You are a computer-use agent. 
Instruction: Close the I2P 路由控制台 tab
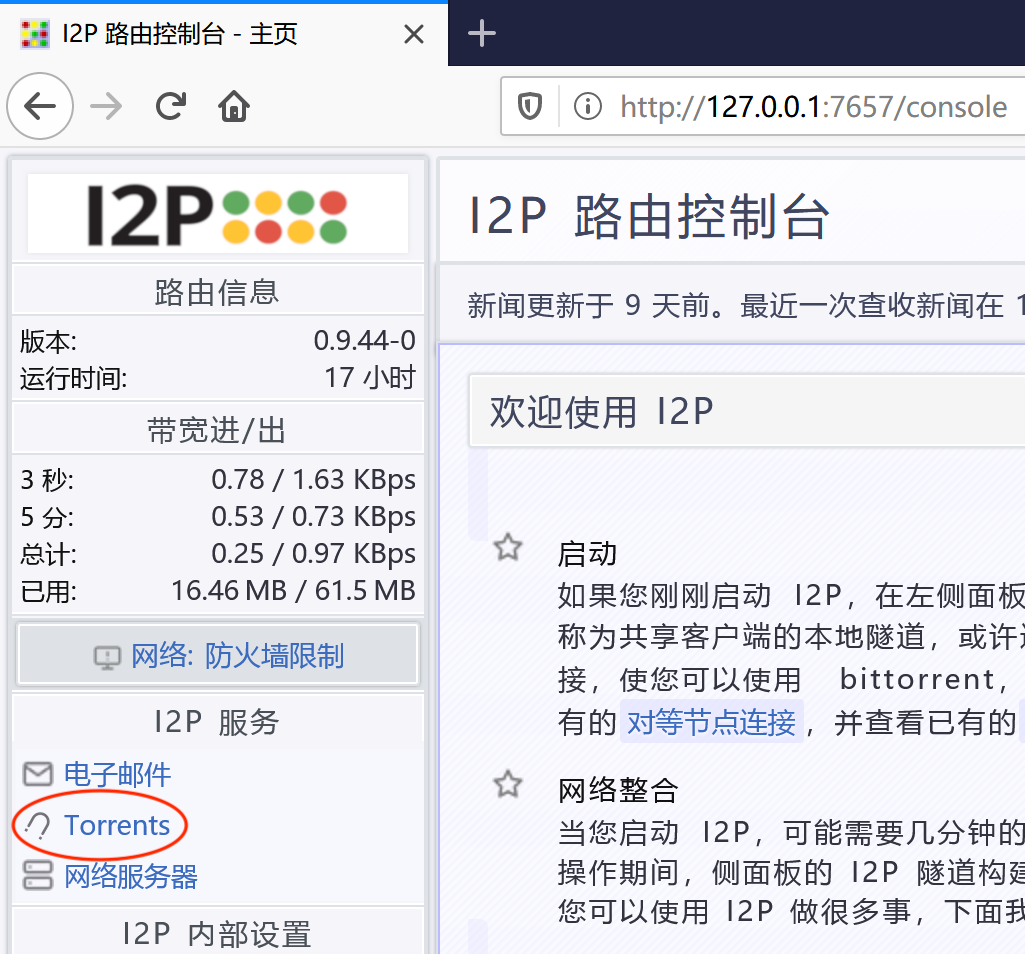(x=413, y=35)
